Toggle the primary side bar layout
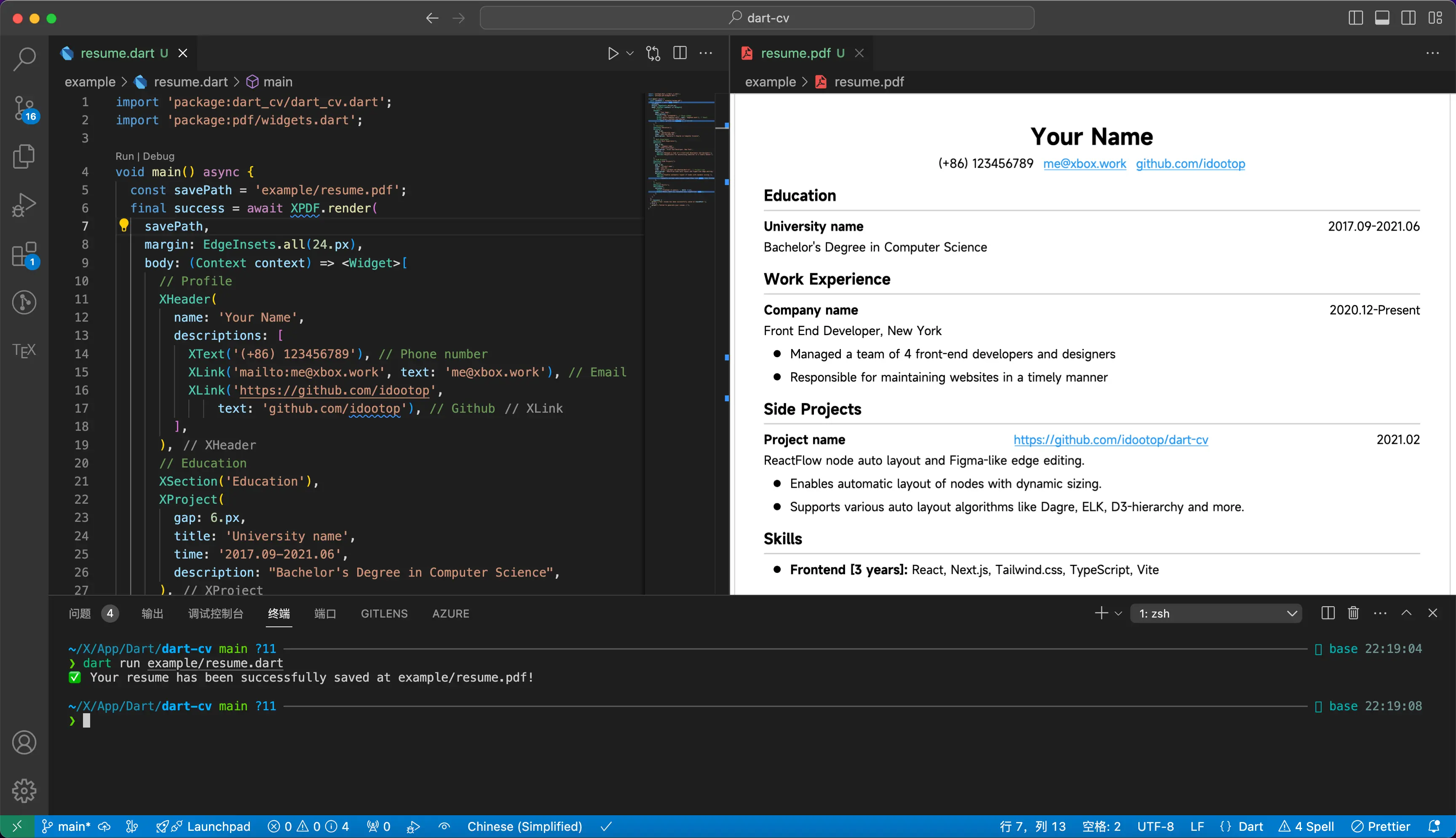Image resolution: width=1456 pixels, height=838 pixels. coord(1355,18)
